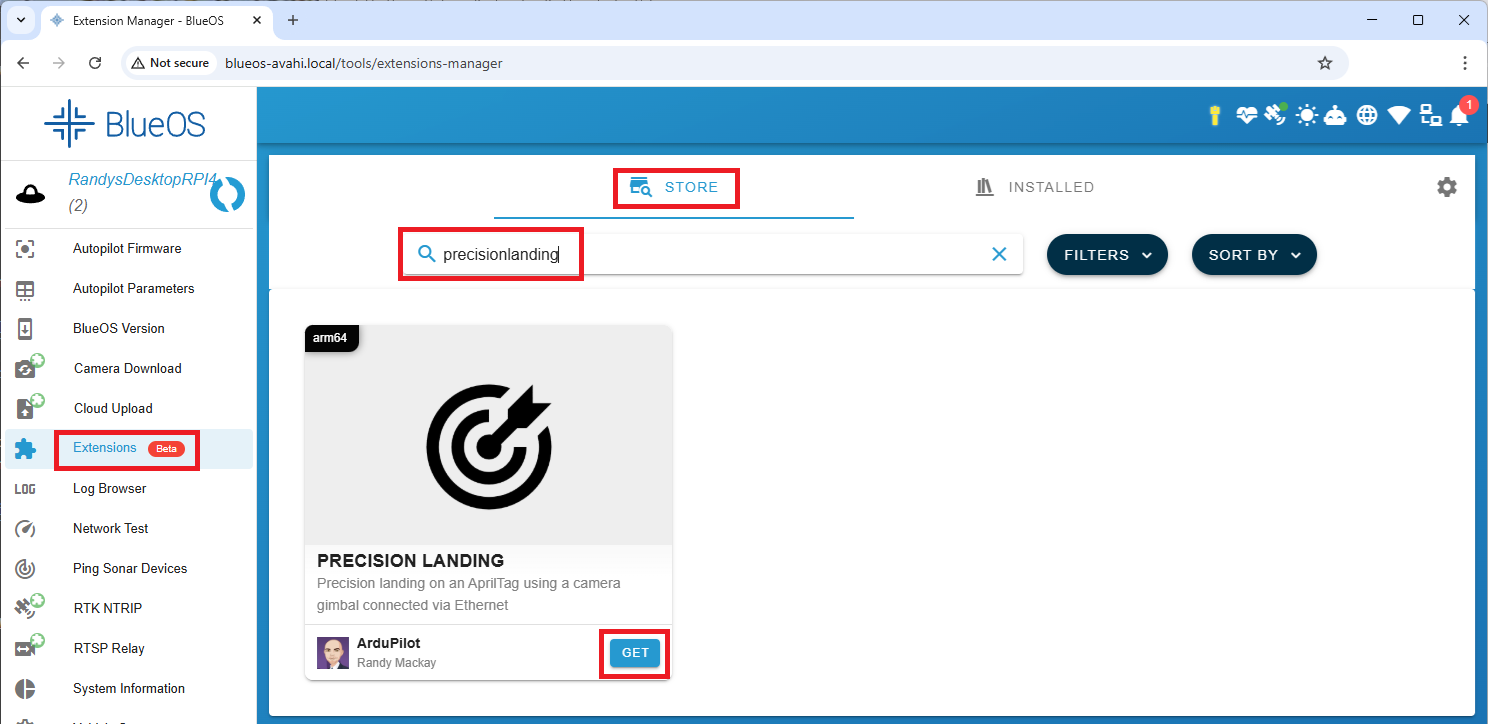Open the Precision Landing target thumbnail
This screenshot has height=724, width=1488.
[488, 435]
